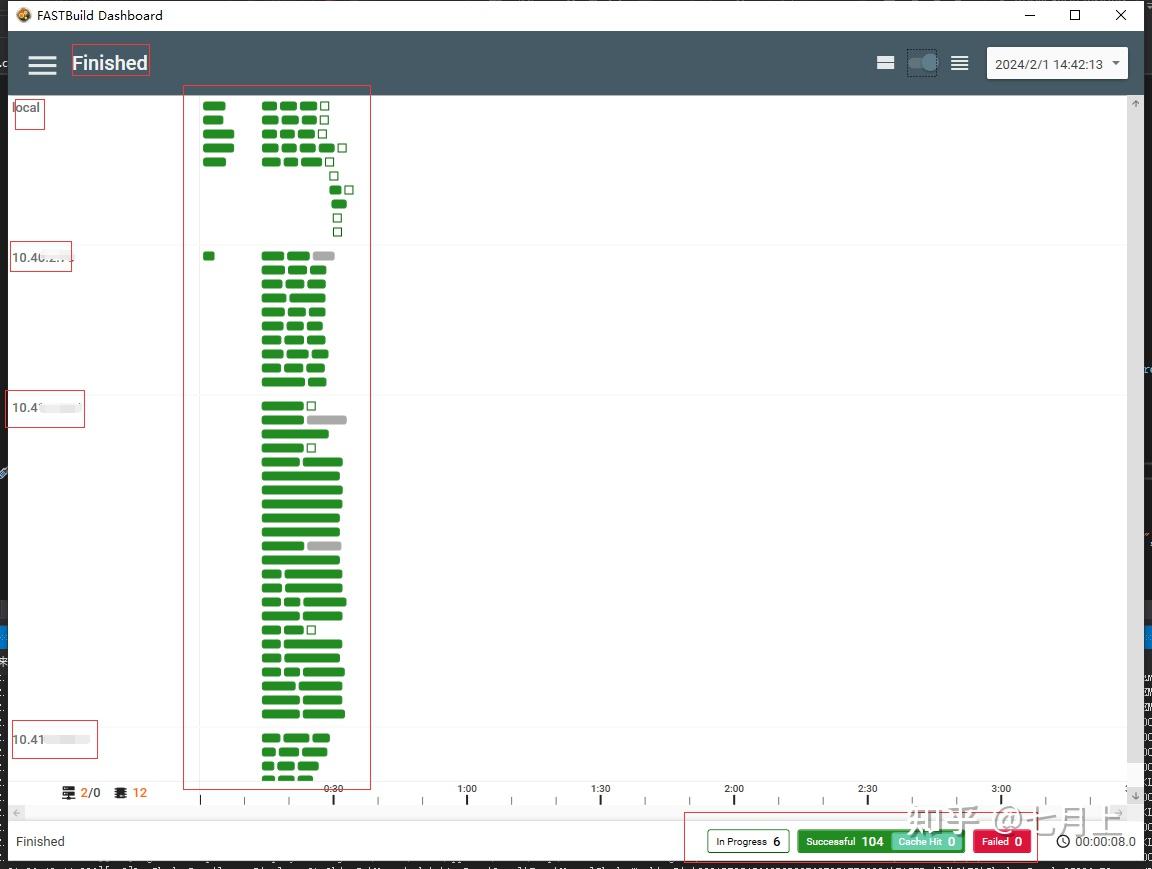Image resolution: width=1152 pixels, height=869 pixels.
Task: Select the local worker row label
Action: coord(26,108)
